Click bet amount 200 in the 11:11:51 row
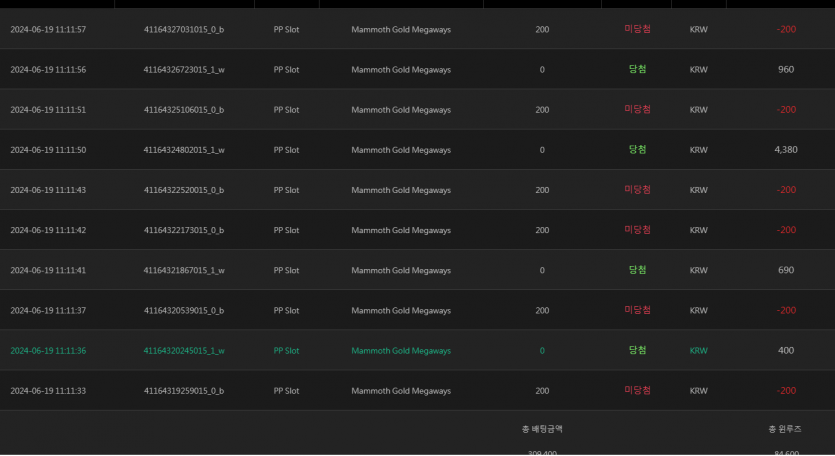835x456 pixels. pyautogui.click(x=542, y=110)
